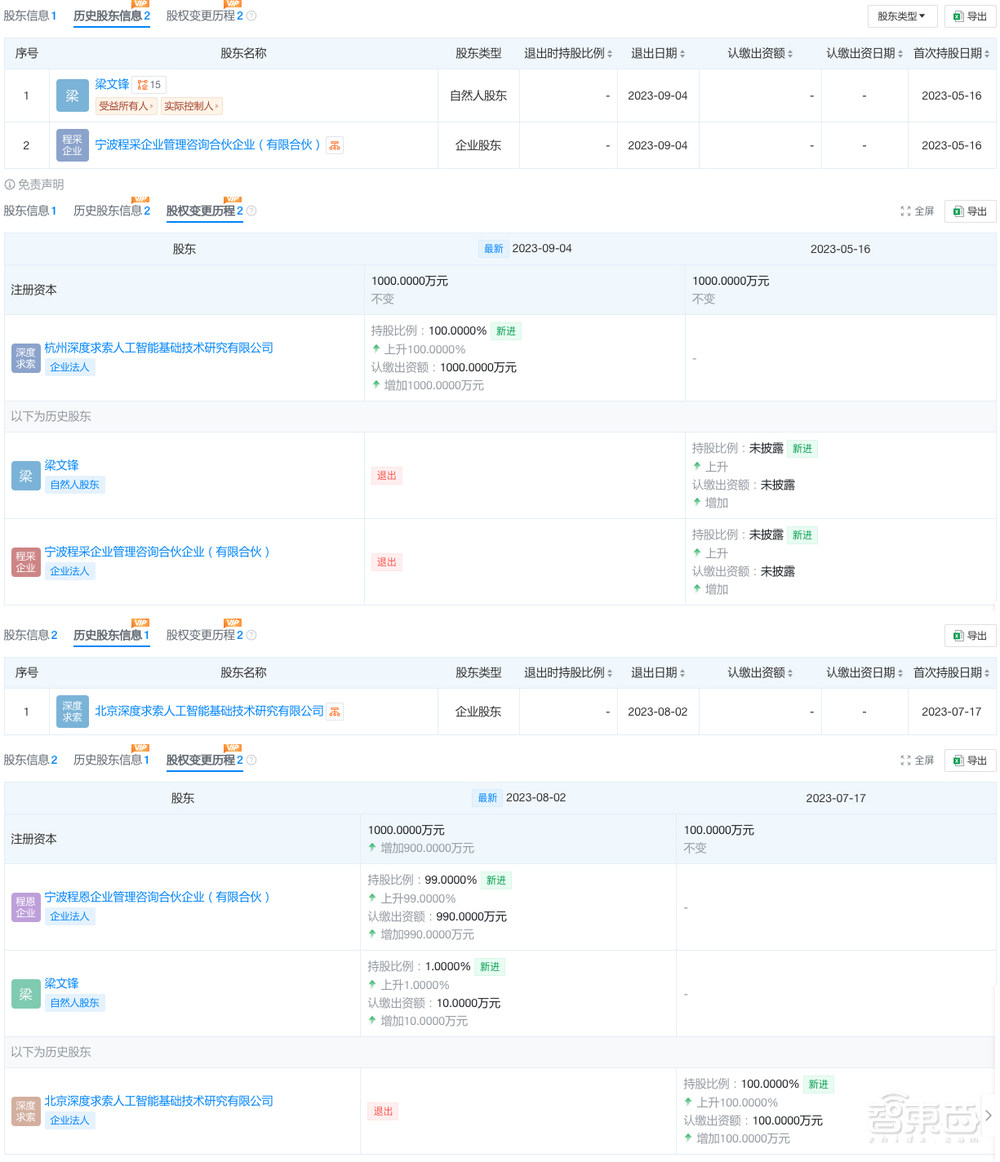Click the 程采企业 shareholder avatar icon
Image resolution: width=1000 pixels, height=1162 pixels.
pyautogui.click(x=72, y=145)
